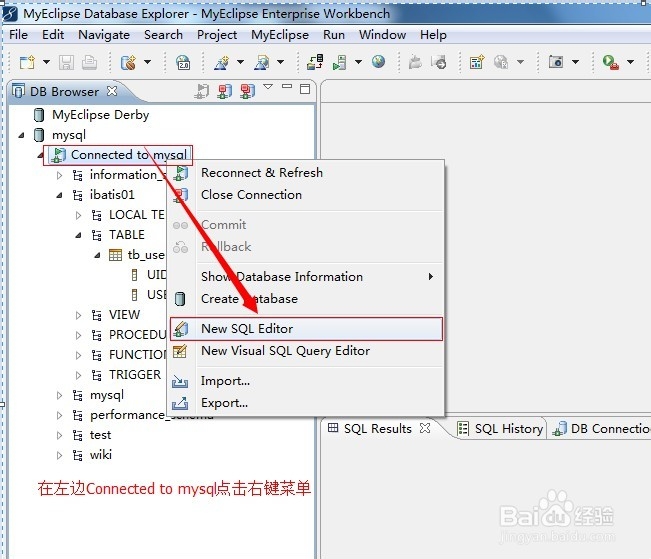The width and height of the screenshot is (651, 559).
Task: Click the second red connection icon in DB Browser
Action: tap(247, 91)
